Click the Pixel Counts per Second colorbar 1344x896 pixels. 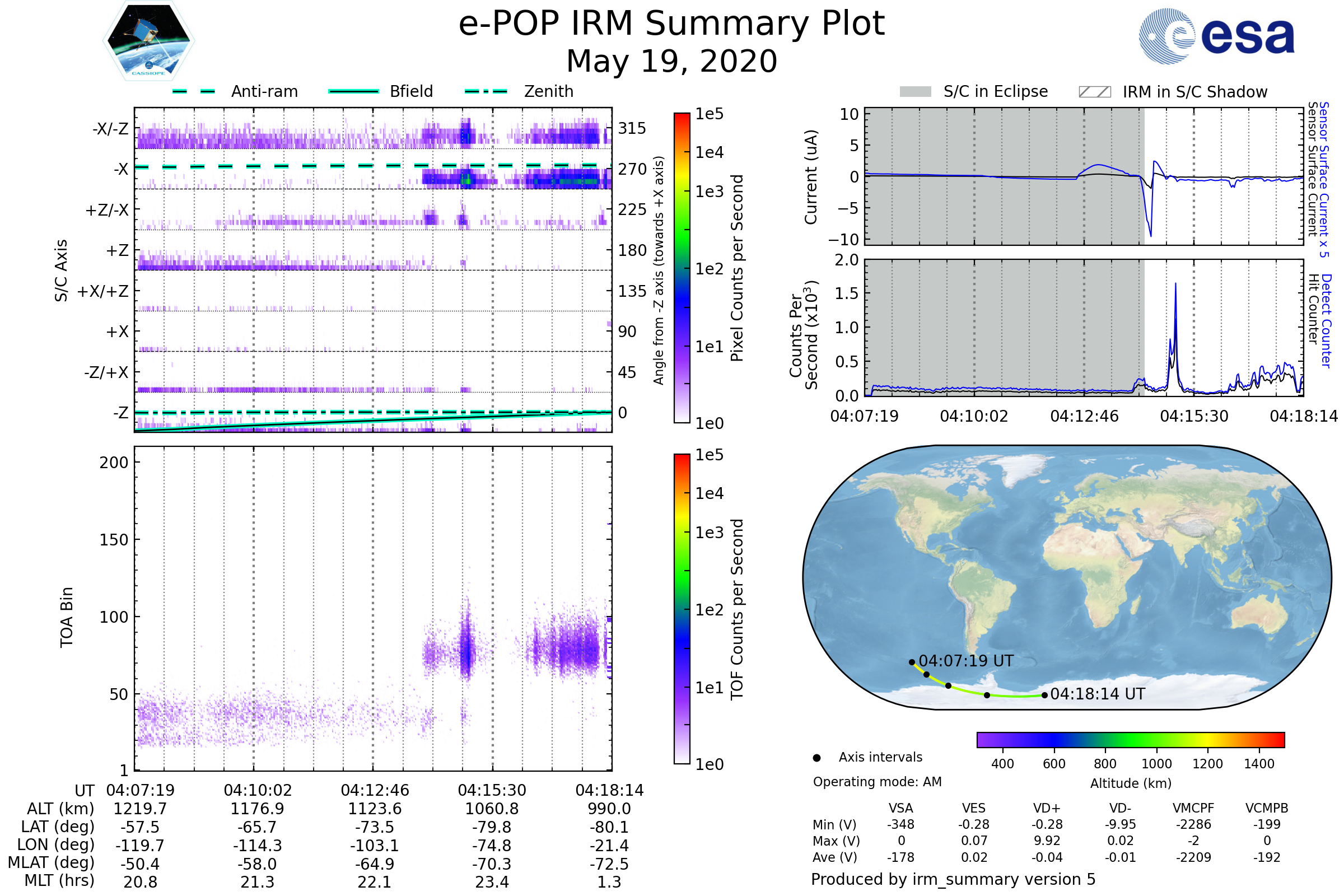point(682,268)
